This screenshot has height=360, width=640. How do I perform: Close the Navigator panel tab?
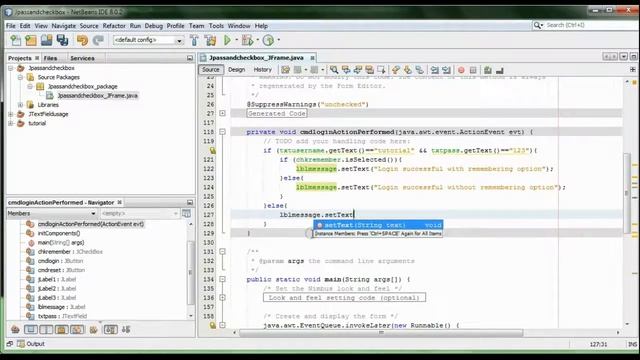[120, 202]
